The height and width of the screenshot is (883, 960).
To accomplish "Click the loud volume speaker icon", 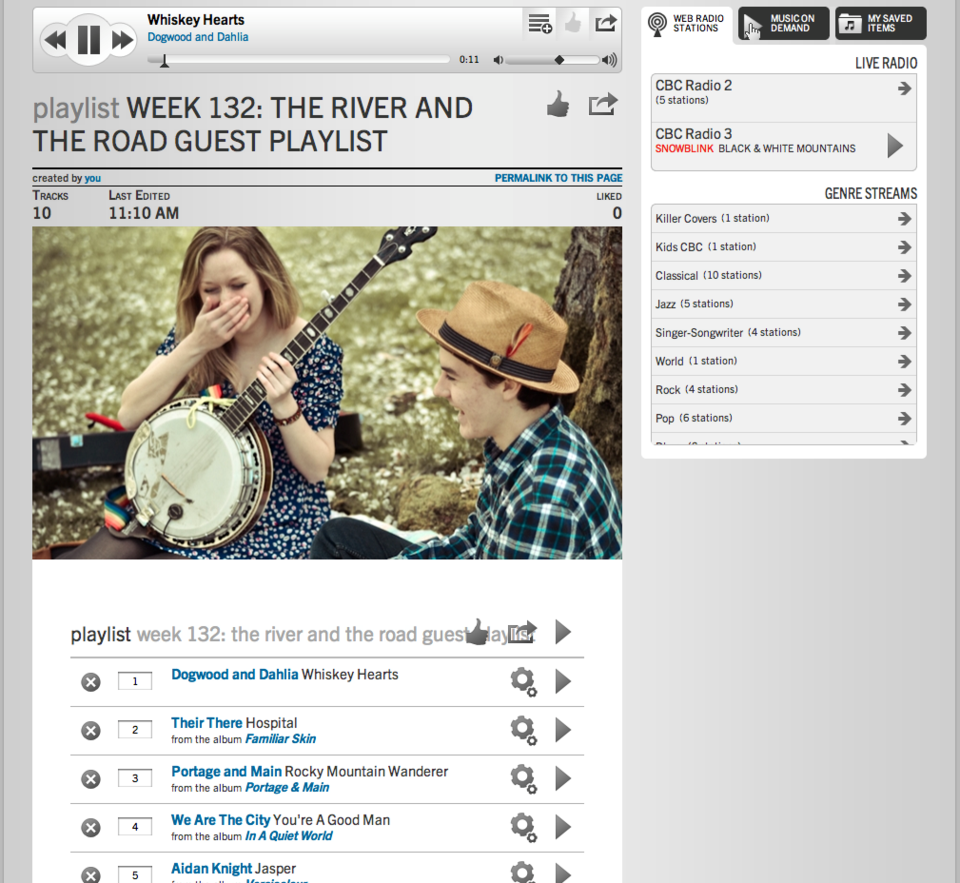I will tap(609, 59).
